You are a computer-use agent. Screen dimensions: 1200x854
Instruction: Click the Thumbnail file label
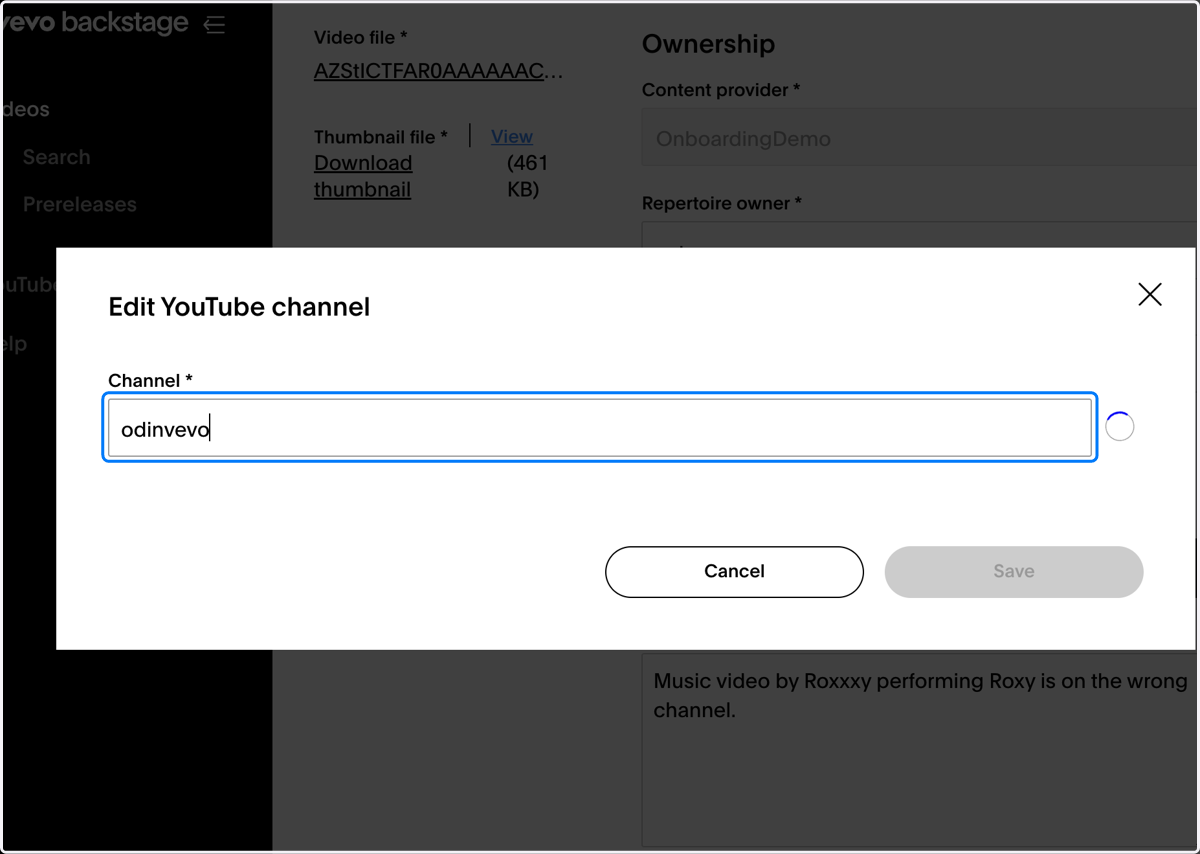(x=381, y=137)
